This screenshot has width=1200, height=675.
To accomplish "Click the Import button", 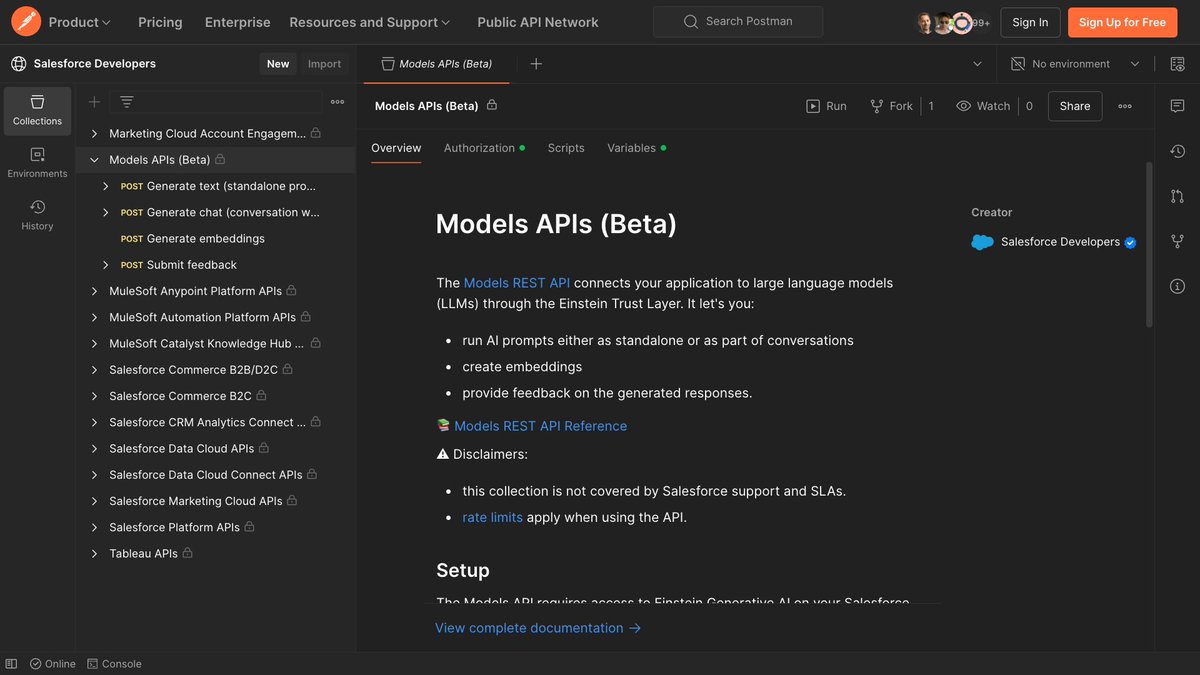I will tap(324, 64).
